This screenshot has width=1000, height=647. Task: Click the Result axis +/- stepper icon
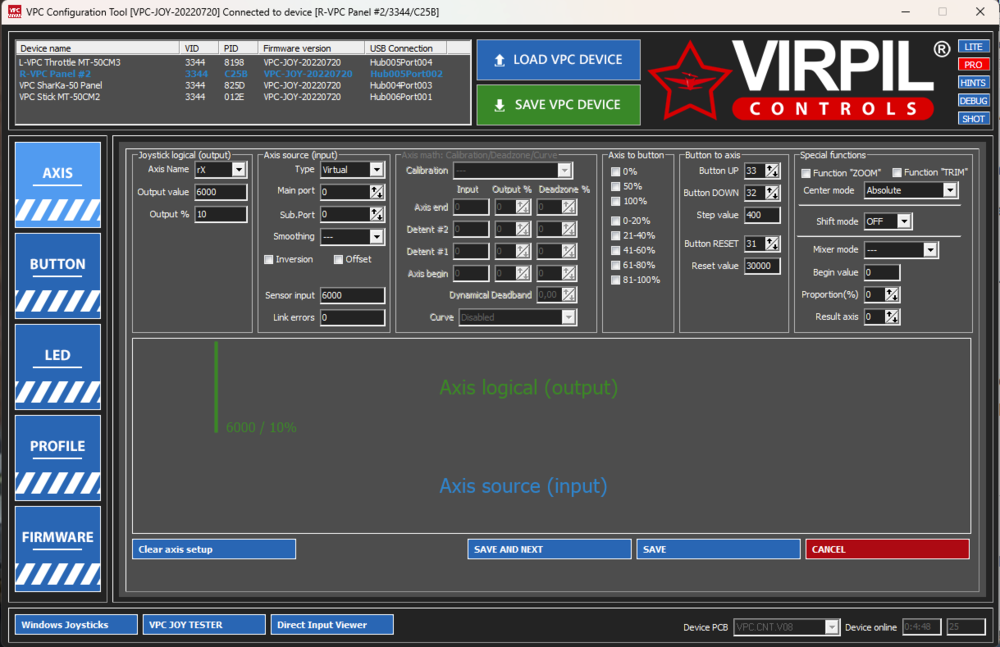892,316
